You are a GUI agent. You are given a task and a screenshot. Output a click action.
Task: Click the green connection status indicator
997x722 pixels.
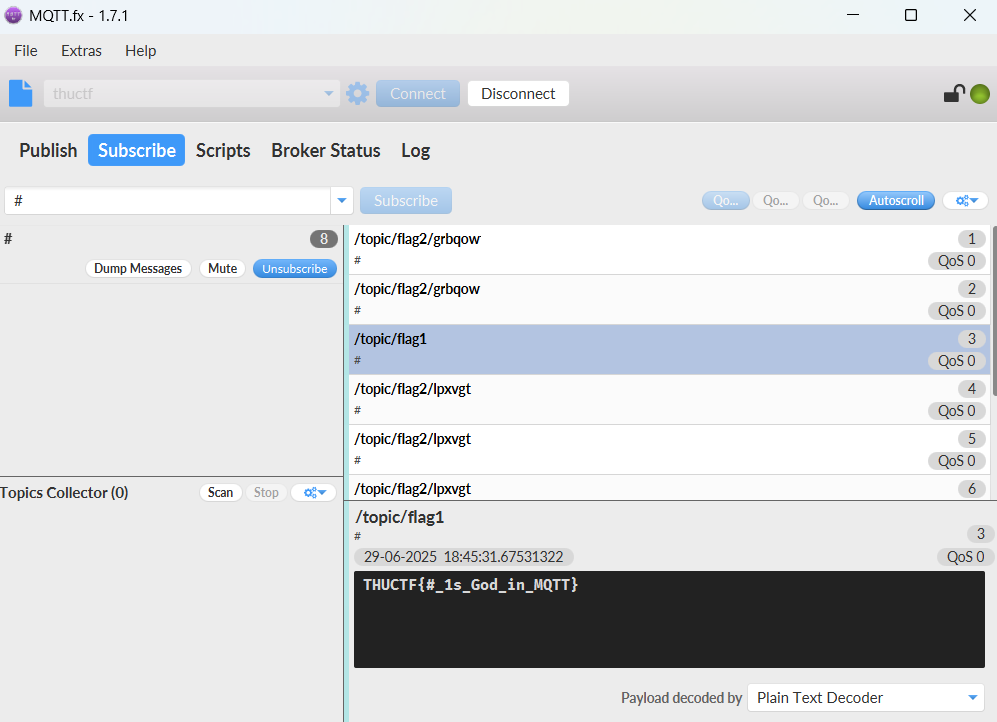coord(980,94)
